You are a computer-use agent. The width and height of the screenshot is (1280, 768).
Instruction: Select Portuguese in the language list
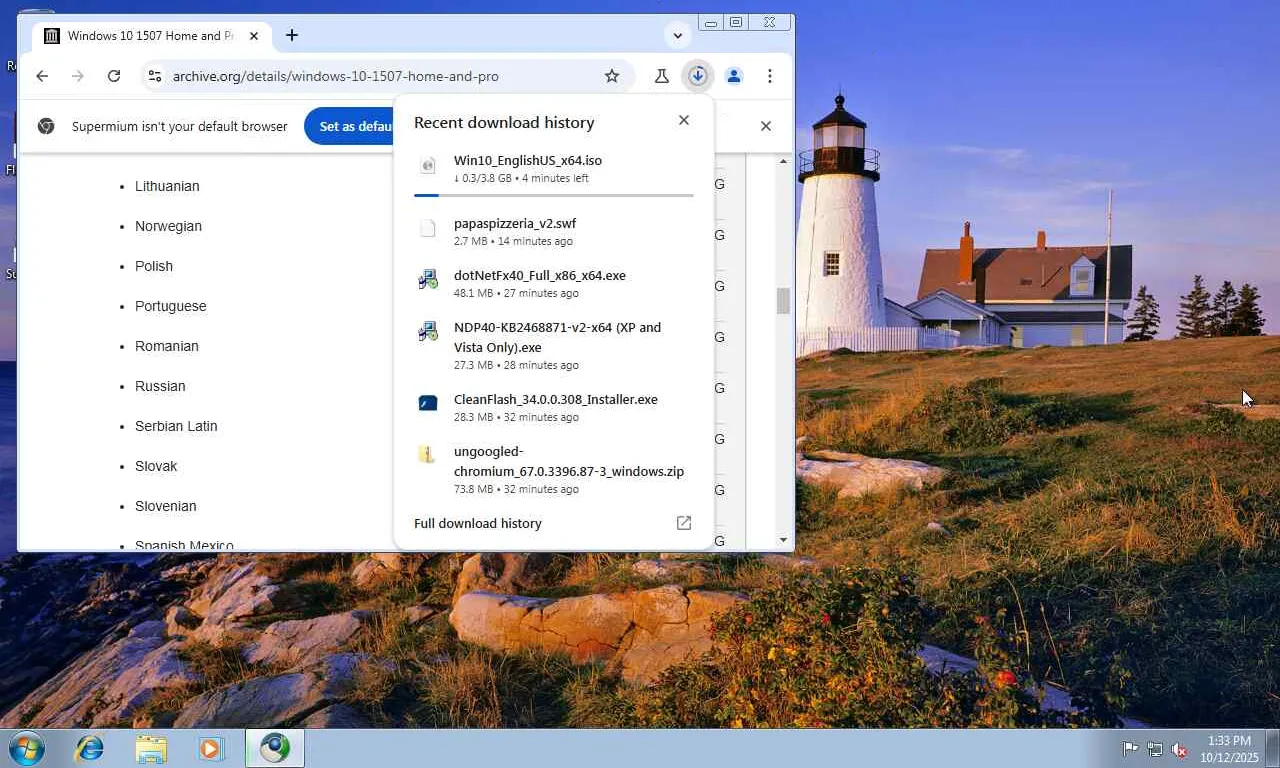point(171,306)
